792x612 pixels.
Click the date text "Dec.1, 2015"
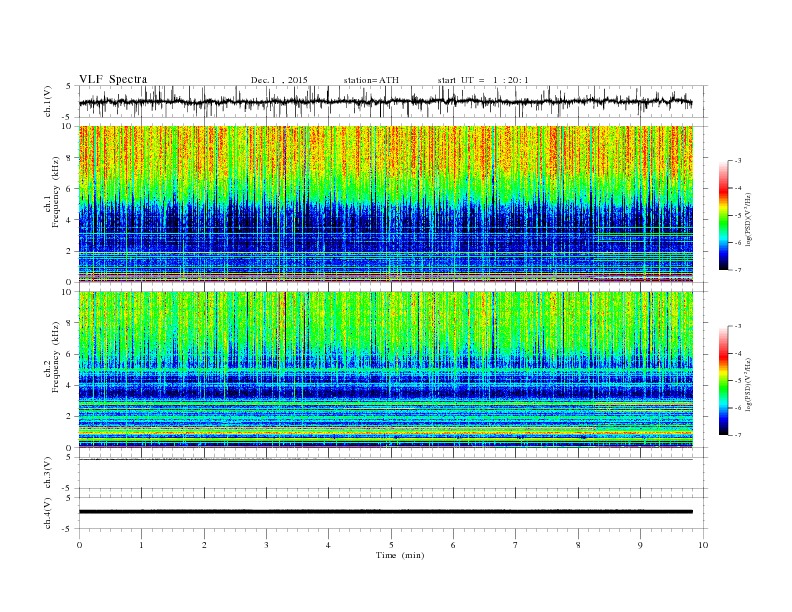[279, 80]
